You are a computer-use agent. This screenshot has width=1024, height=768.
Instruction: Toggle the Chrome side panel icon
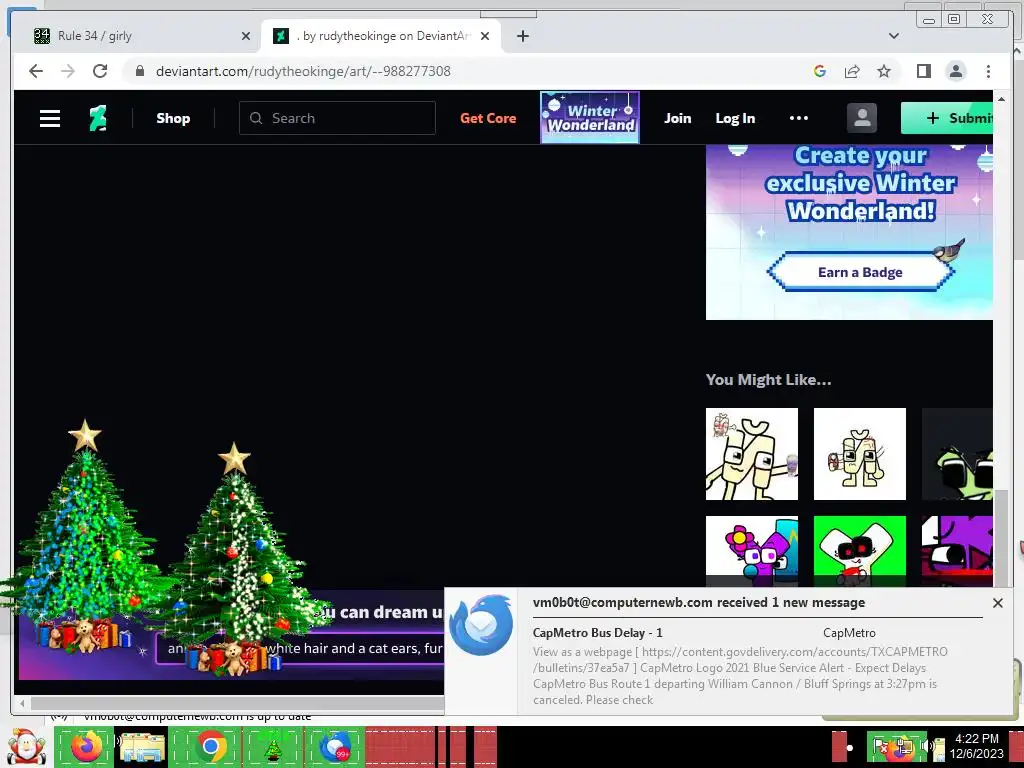point(923,71)
